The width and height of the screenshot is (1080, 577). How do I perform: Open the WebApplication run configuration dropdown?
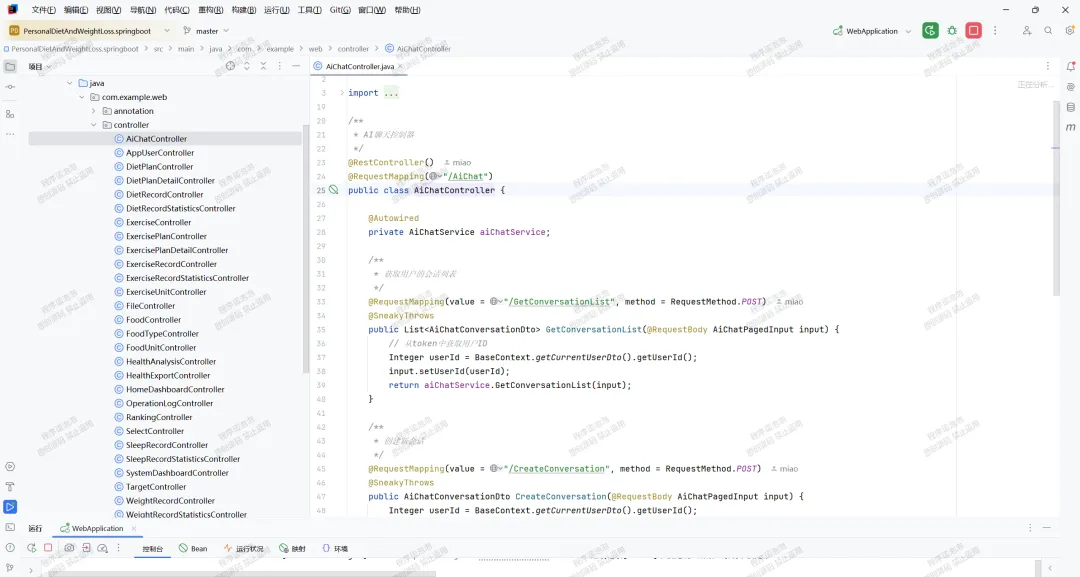coord(872,31)
